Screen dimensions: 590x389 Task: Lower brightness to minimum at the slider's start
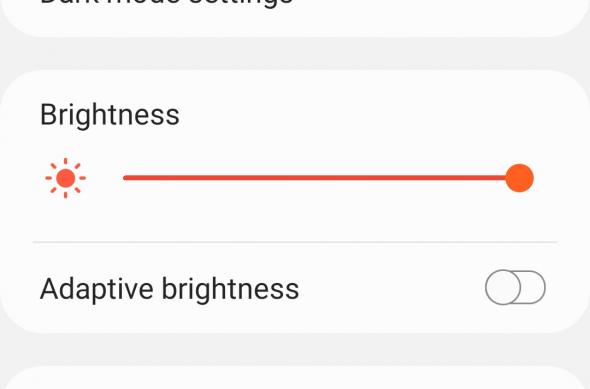point(125,178)
